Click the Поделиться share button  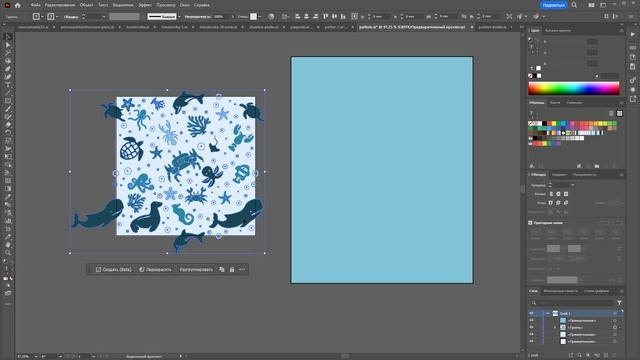[553, 5]
